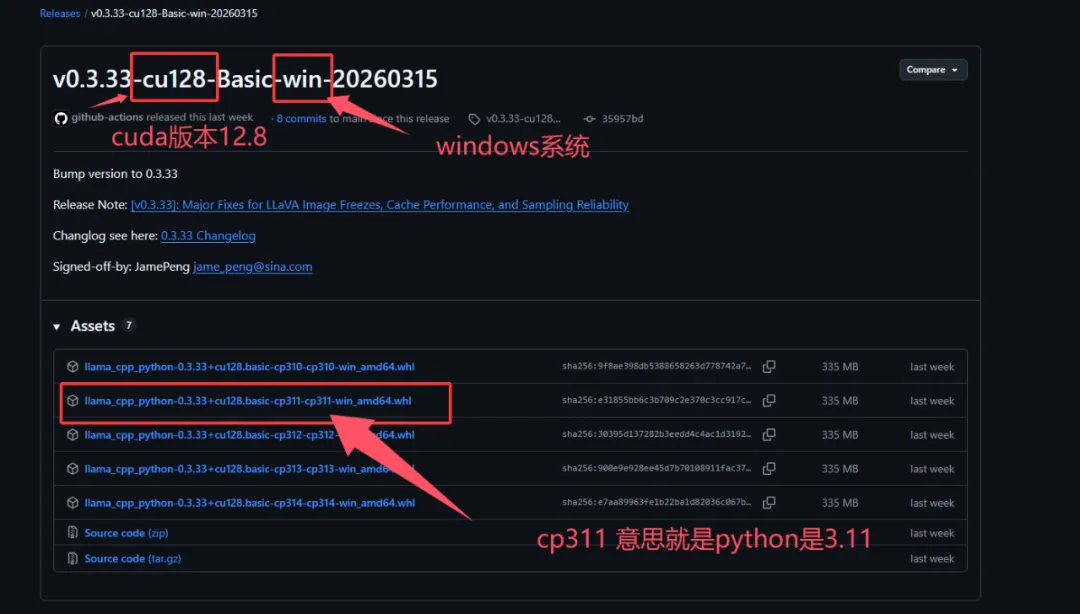Click the 335 MB size of the cp314 wheel
Image resolution: width=1080 pixels, height=614 pixels.
click(840, 503)
